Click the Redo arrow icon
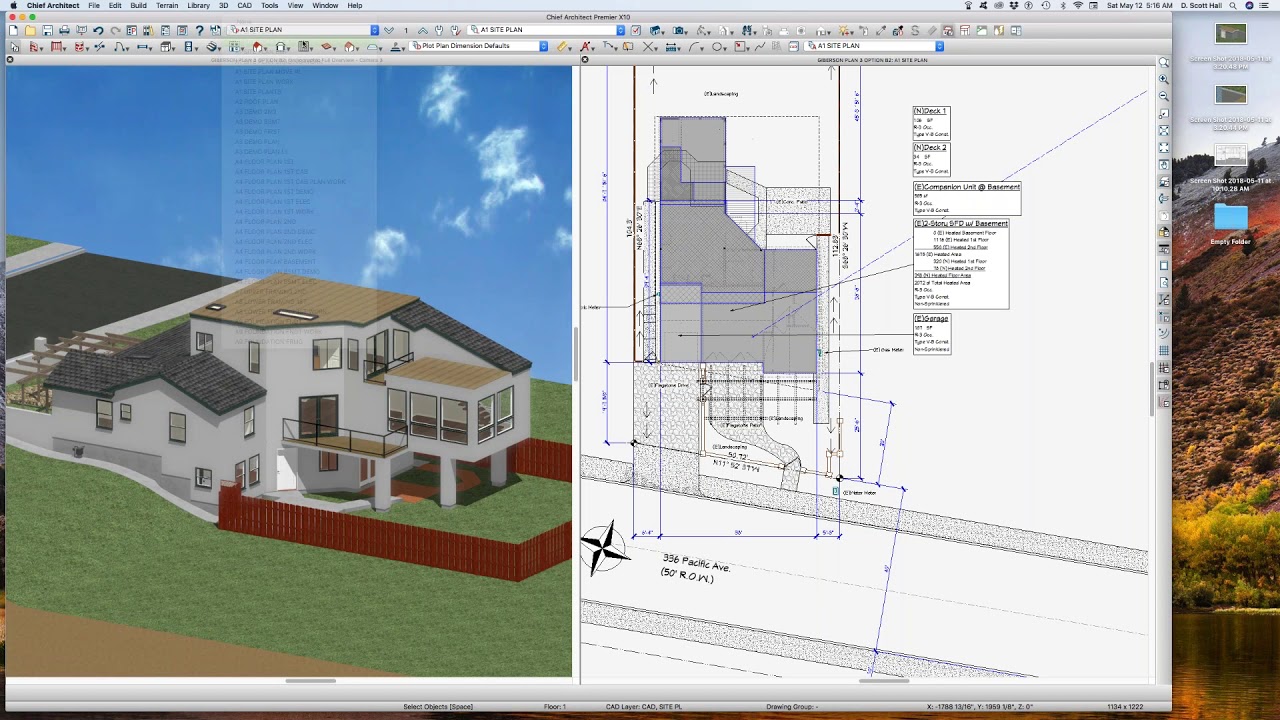The image size is (1280, 720). tap(115, 30)
